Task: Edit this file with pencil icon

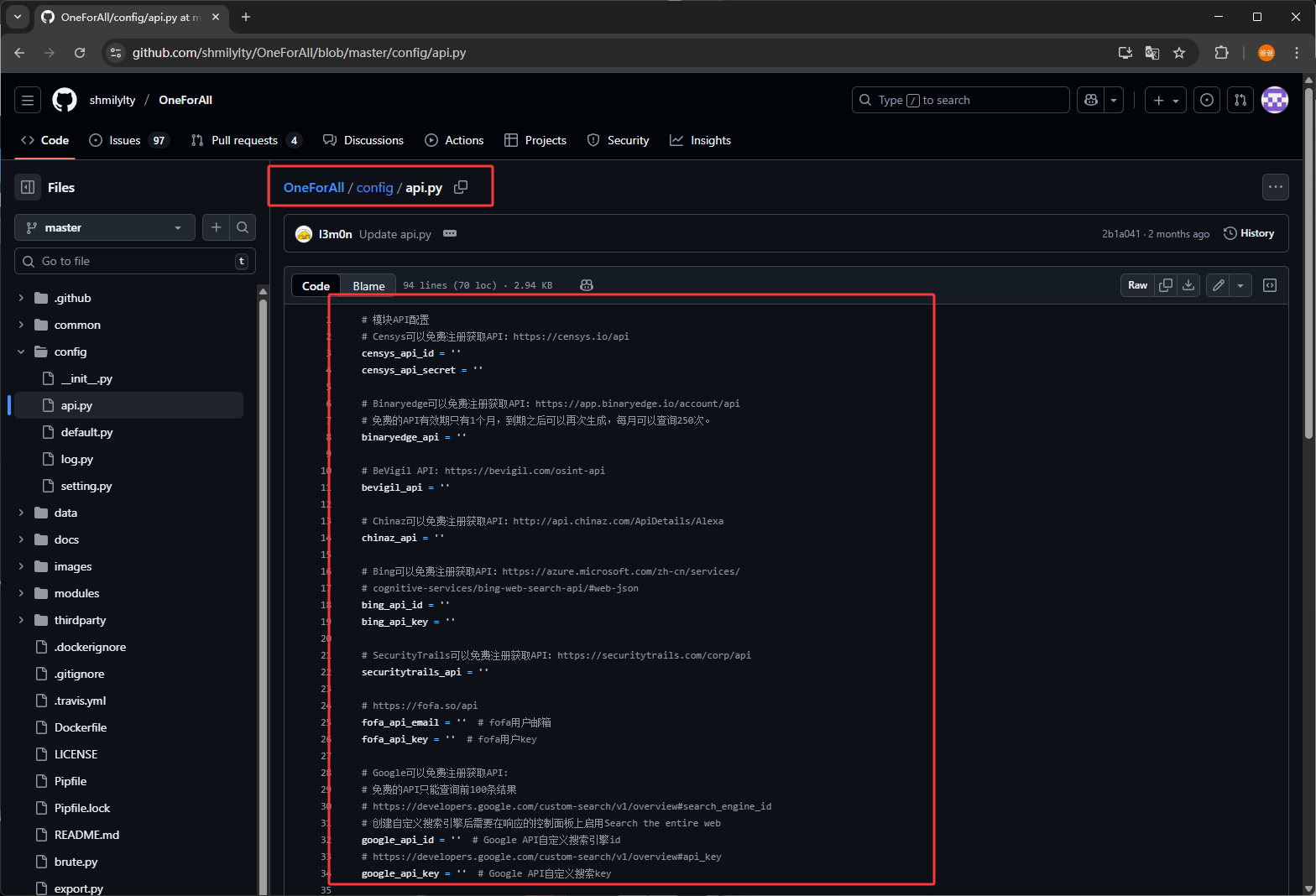Action: pos(1219,285)
